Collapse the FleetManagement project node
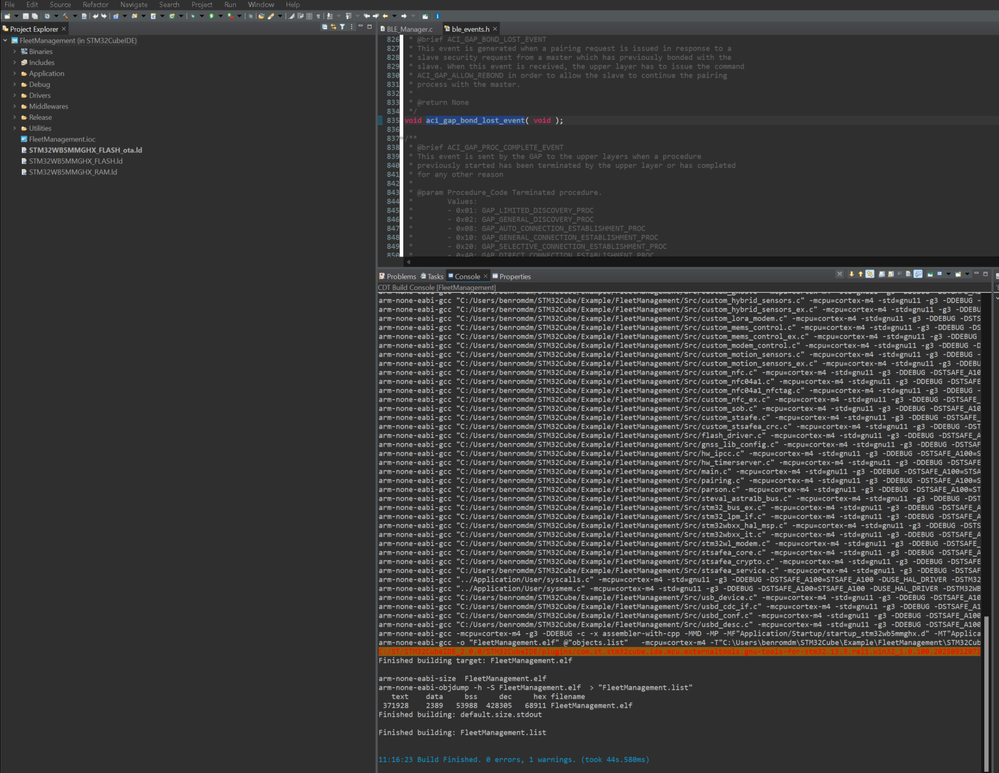The height and width of the screenshot is (773, 999). click(5, 41)
